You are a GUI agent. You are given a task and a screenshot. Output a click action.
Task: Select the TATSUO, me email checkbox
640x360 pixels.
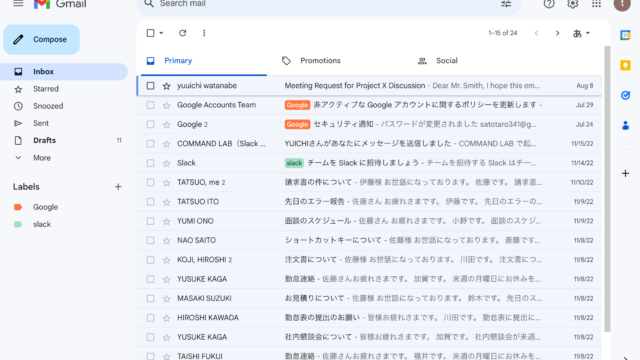click(x=150, y=182)
